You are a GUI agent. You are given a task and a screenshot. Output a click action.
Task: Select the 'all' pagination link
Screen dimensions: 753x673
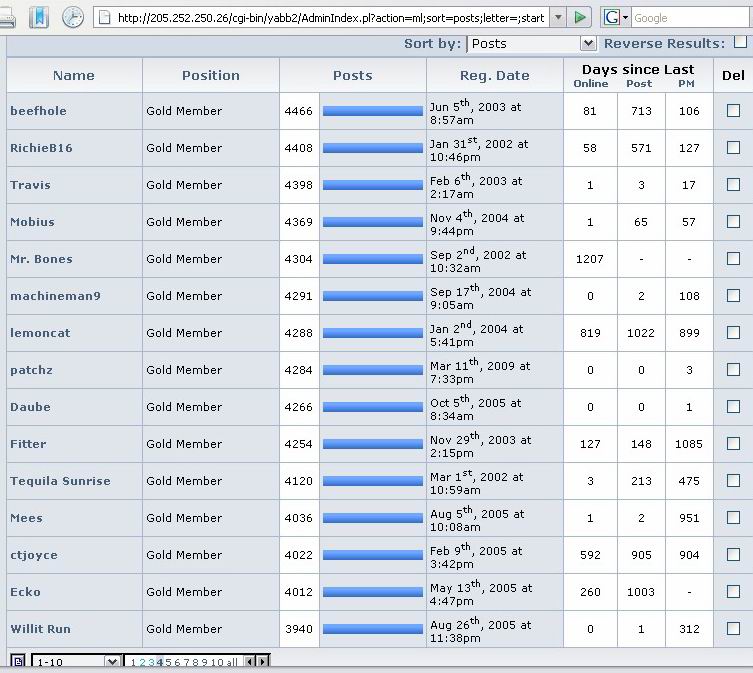click(x=232, y=661)
